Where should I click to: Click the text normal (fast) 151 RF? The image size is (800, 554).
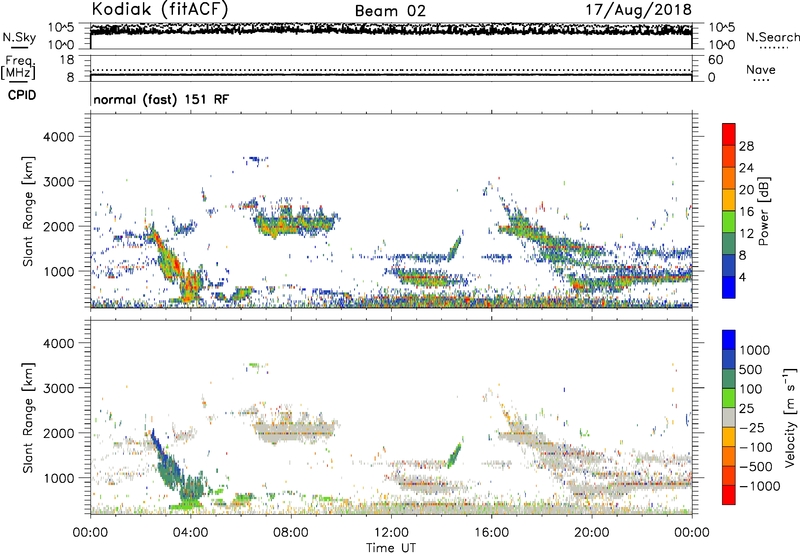click(161, 99)
